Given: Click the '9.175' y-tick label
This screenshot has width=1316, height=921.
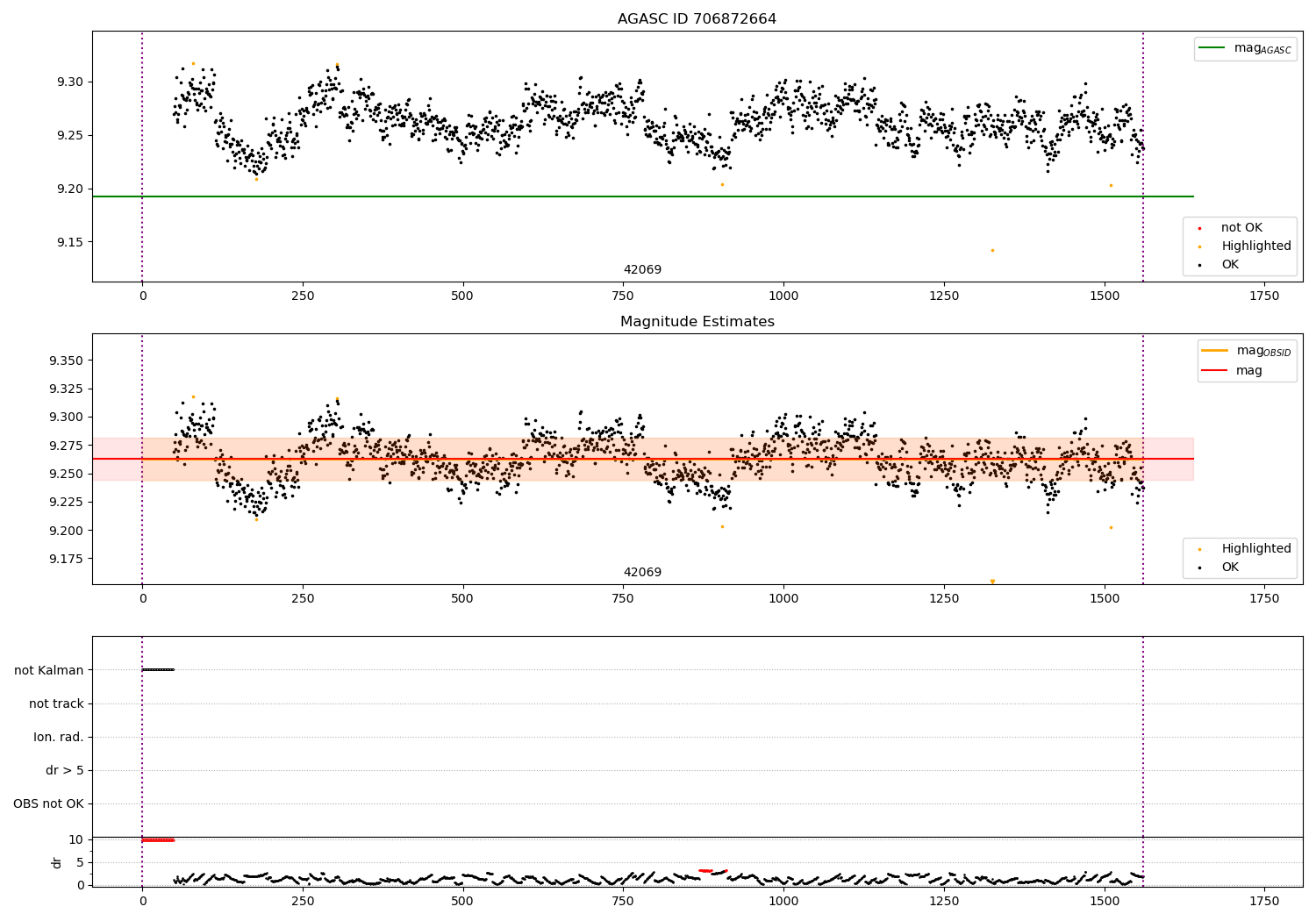Looking at the screenshot, I should click(x=67, y=559).
